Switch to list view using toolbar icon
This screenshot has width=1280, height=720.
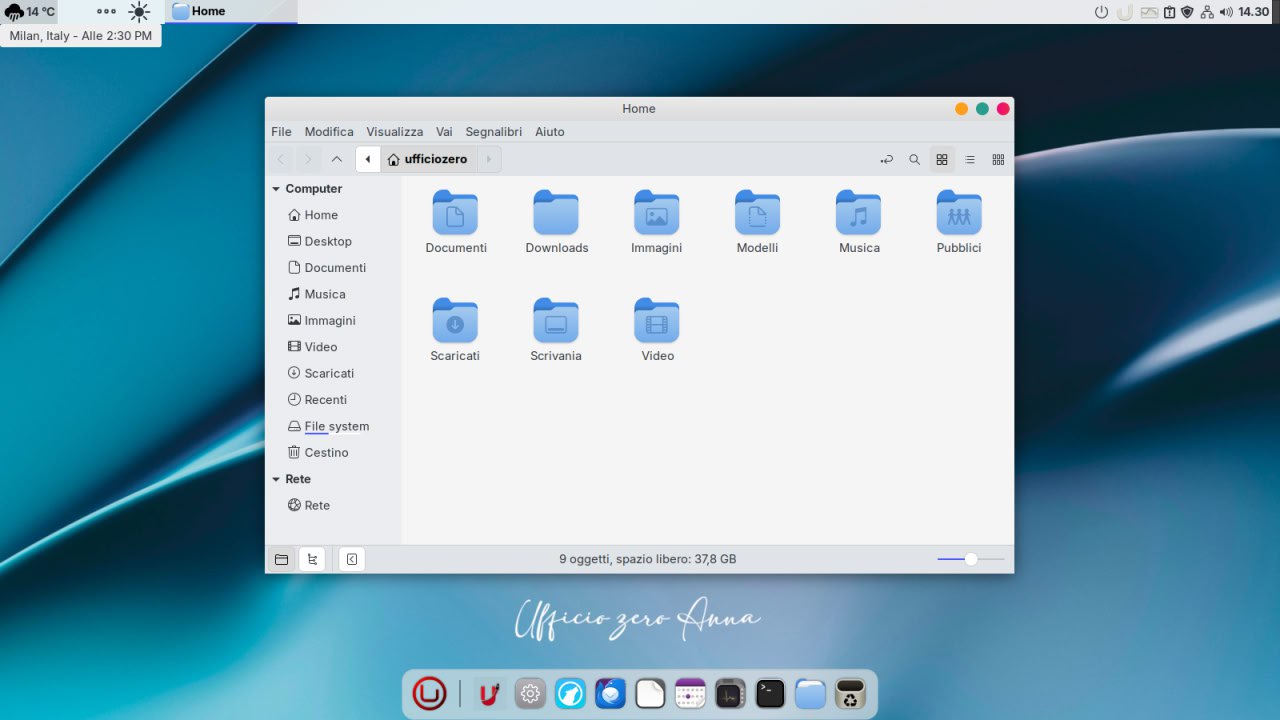[x=970, y=159]
